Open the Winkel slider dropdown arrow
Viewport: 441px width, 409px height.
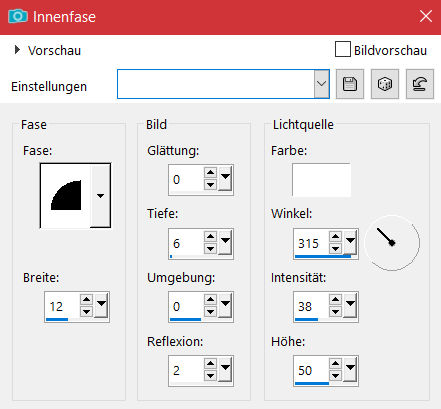(x=350, y=240)
